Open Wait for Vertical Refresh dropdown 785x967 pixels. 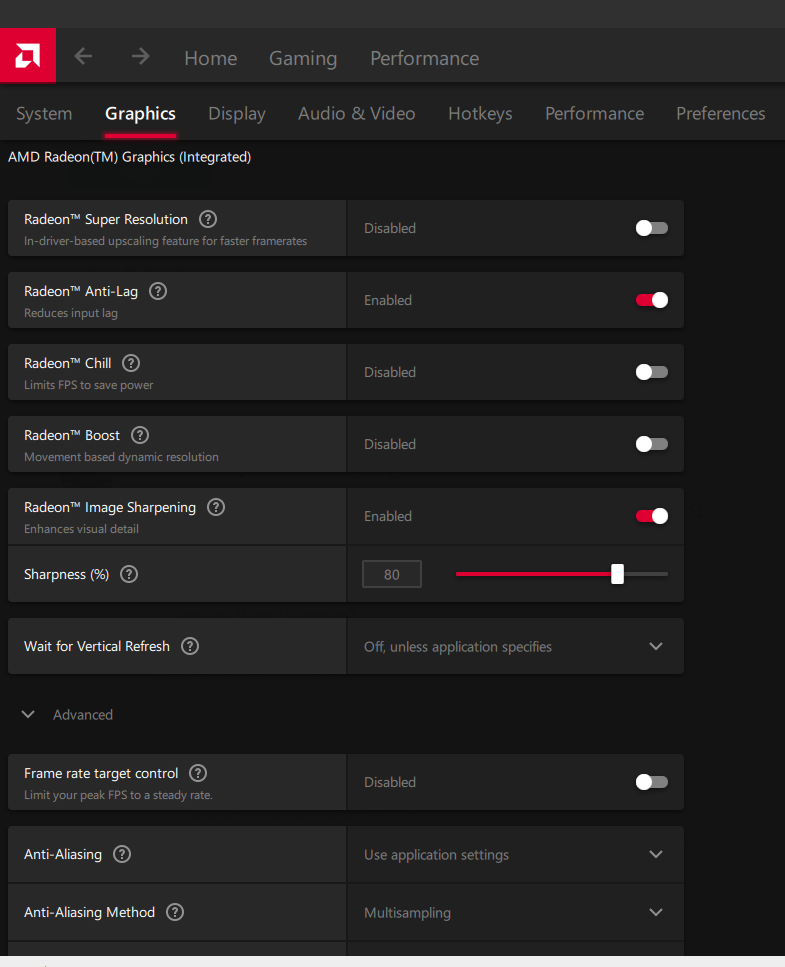[x=515, y=646]
